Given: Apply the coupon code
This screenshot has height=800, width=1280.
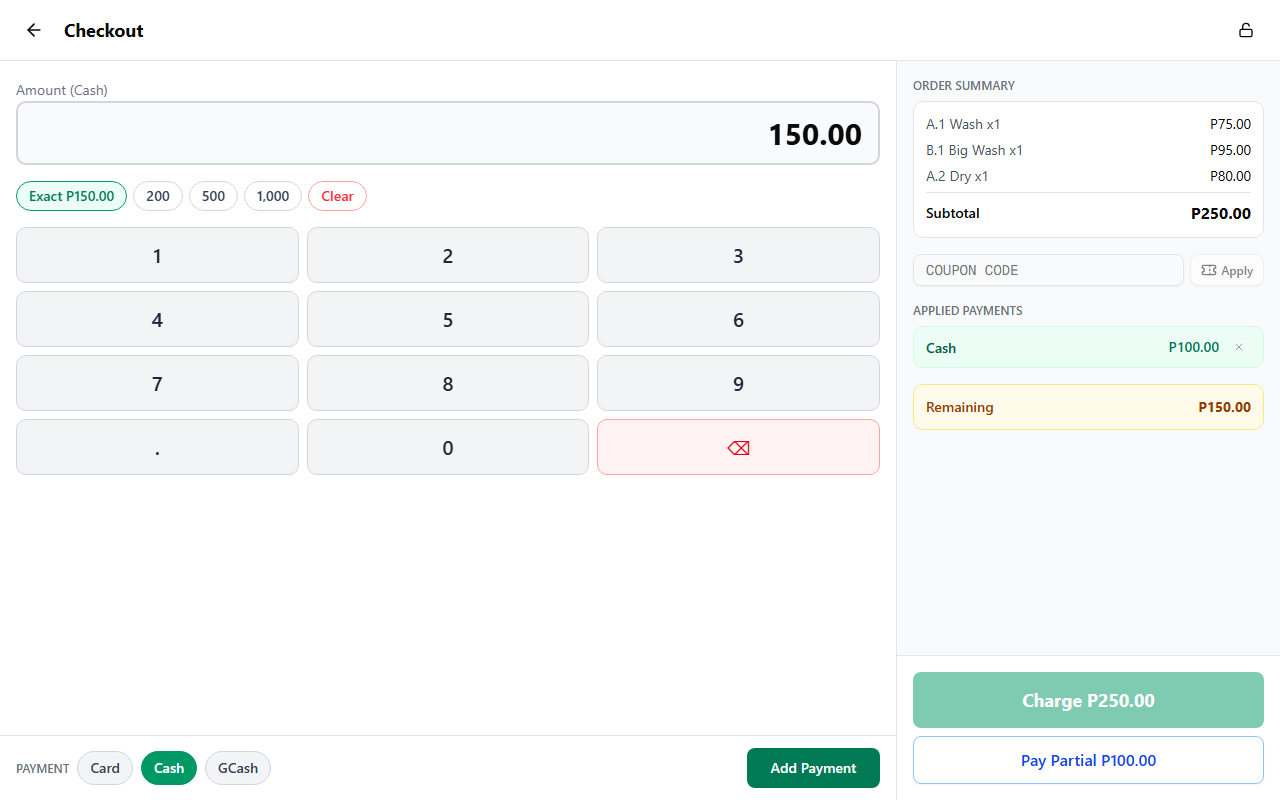Looking at the screenshot, I should 1226,270.
